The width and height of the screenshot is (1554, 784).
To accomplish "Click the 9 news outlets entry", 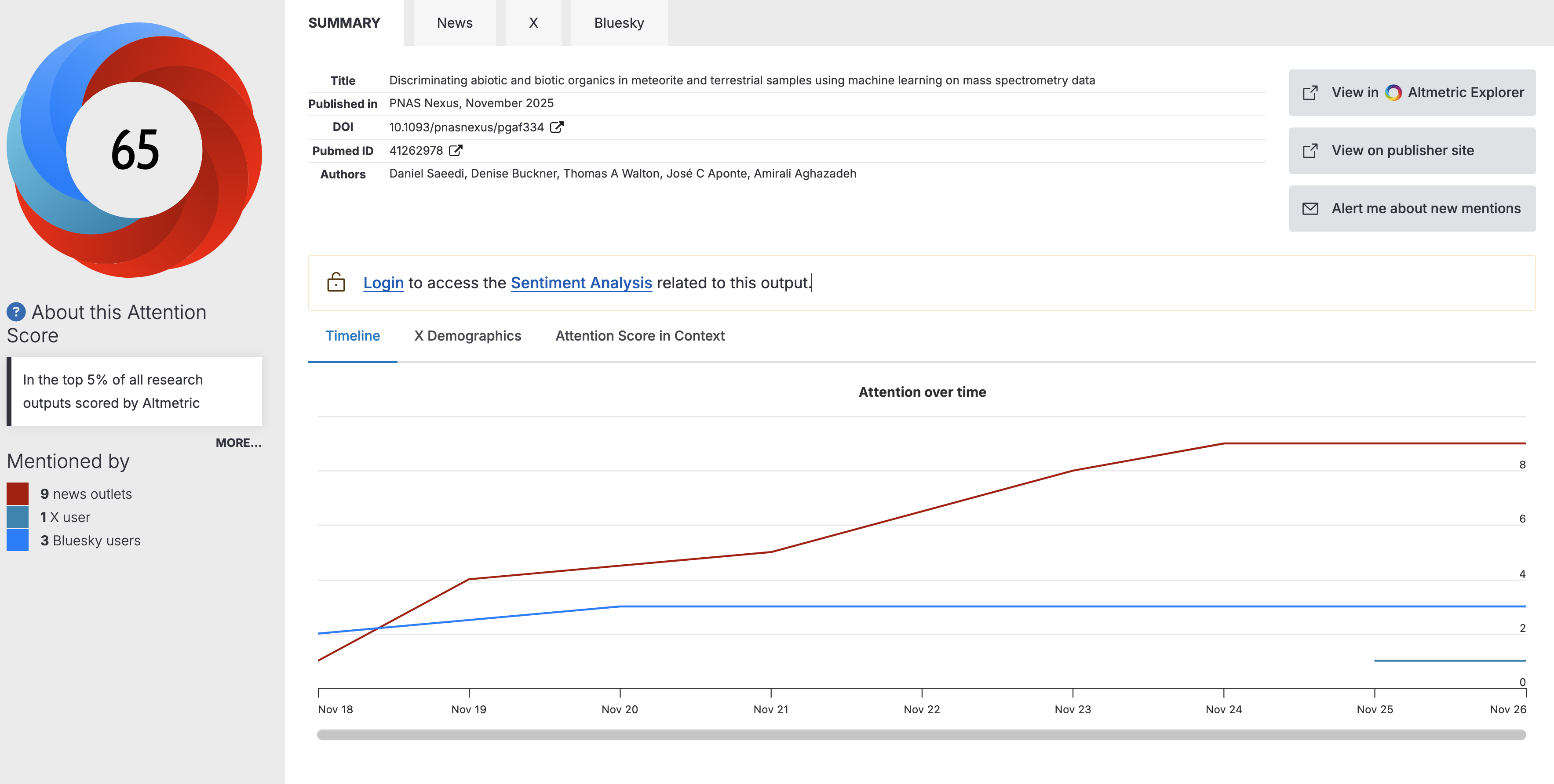I will click(x=86, y=494).
